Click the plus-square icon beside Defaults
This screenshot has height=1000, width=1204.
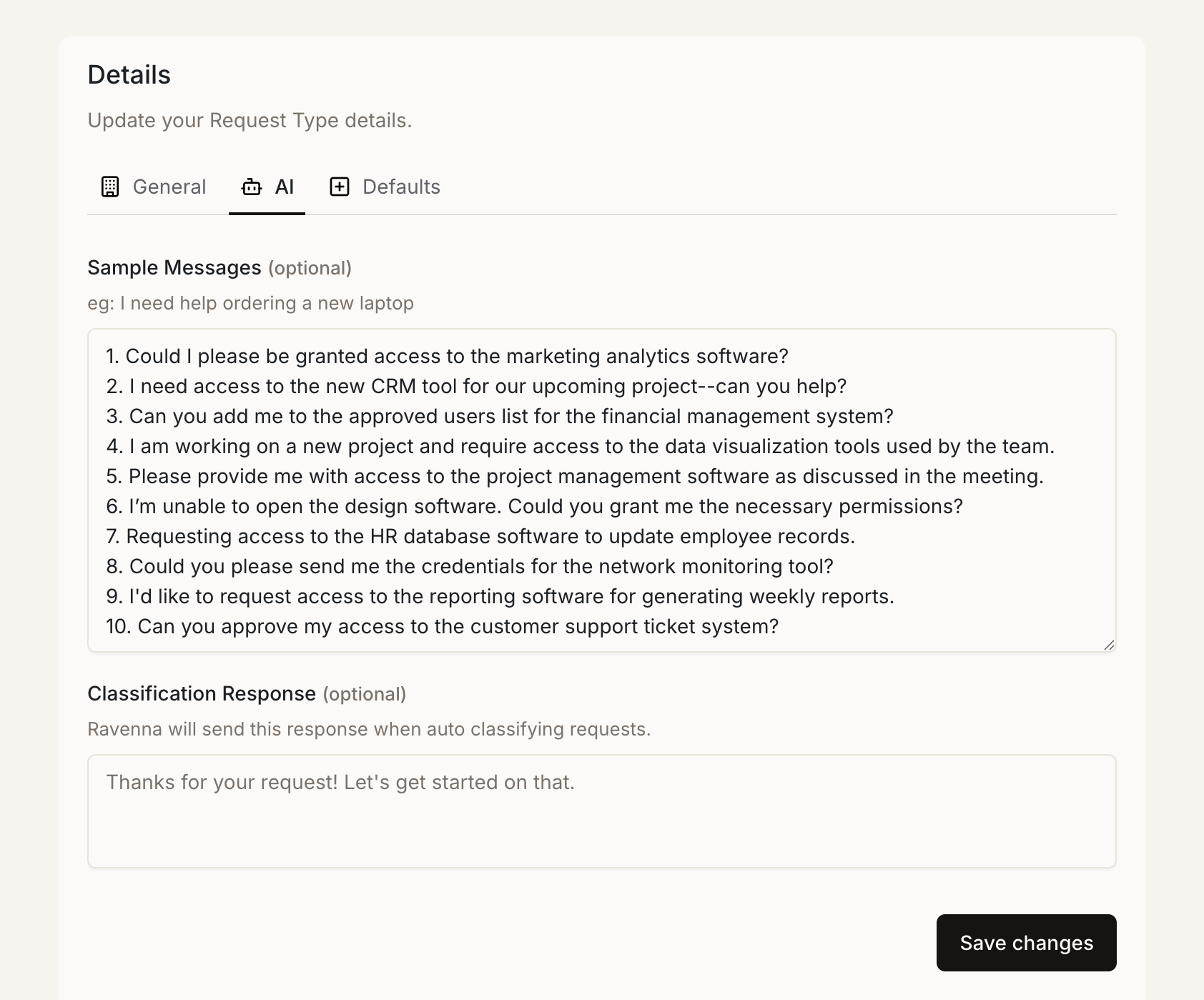tap(340, 187)
